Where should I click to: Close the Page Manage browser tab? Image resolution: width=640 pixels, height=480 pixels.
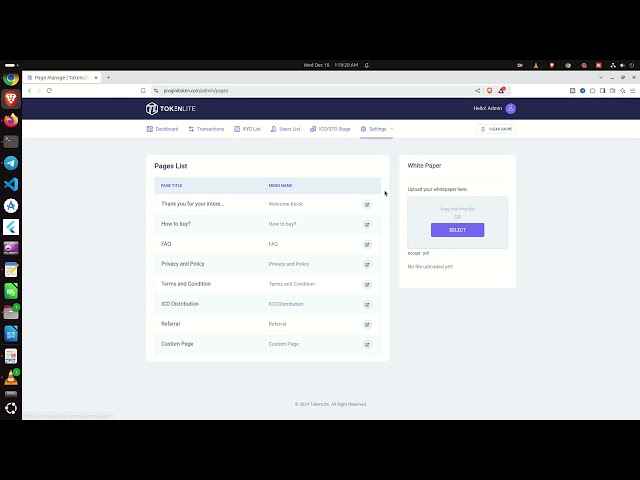[96, 78]
